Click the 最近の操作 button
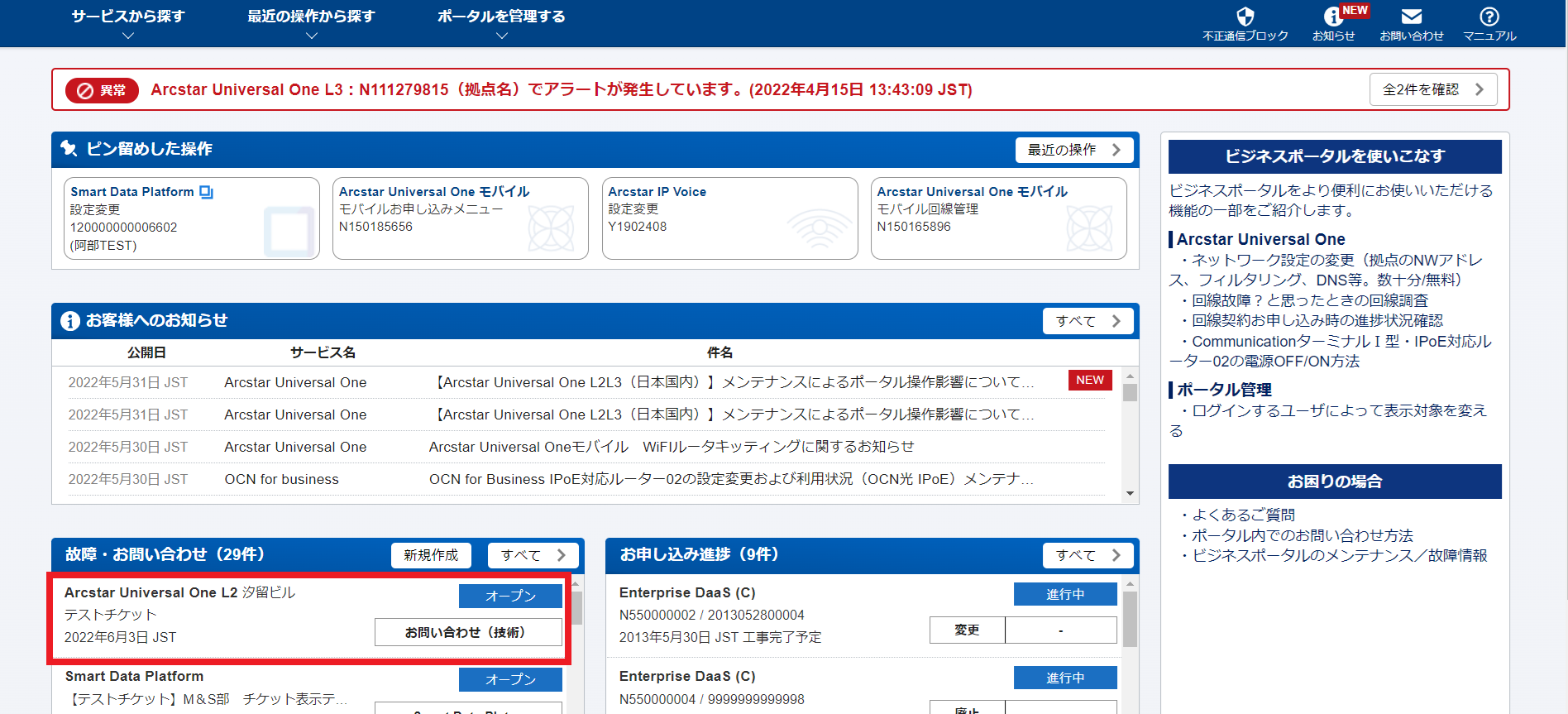Screen dimensions: 1568x714 (1073, 150)
